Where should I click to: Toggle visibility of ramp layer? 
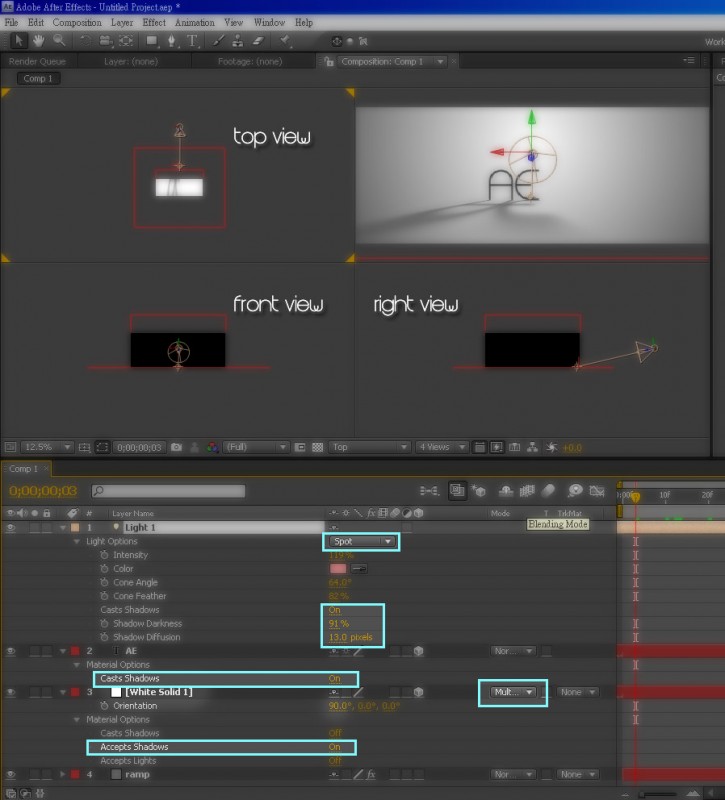pyautogui.click(x=10, y=774)
